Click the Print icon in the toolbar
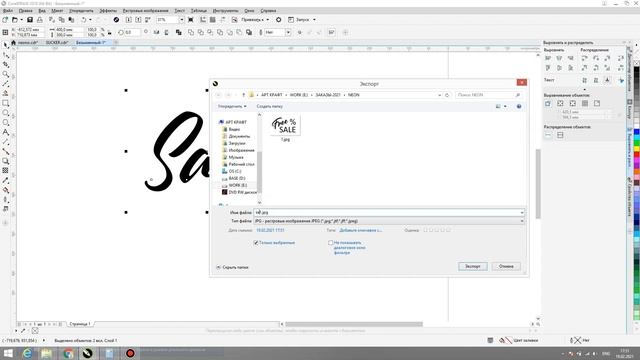Image resolution: width=640 pixels, height=360 pixels. point(40,20)
